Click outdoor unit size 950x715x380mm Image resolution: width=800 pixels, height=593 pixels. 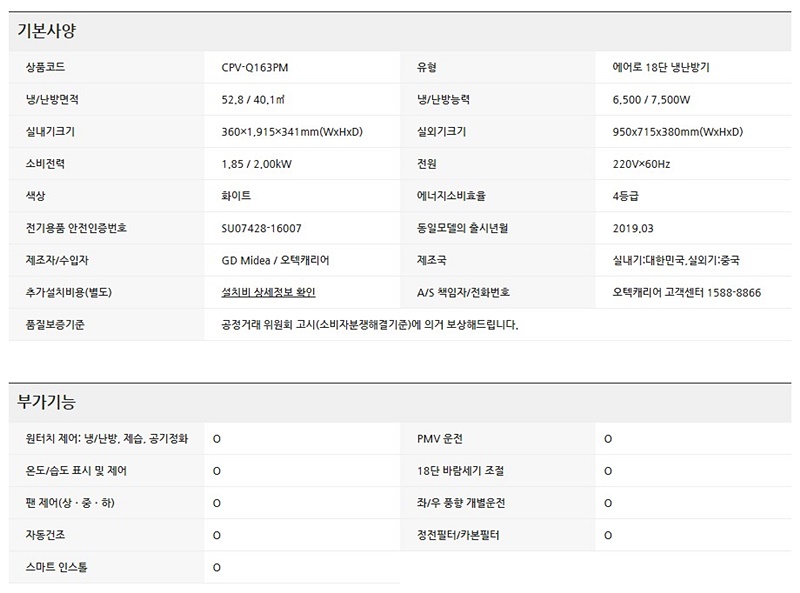(678, 132)
